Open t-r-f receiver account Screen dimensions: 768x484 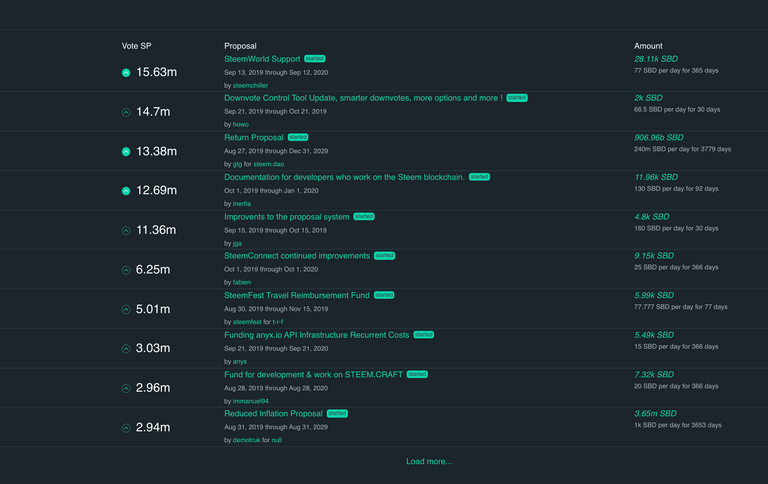(278, 322)
